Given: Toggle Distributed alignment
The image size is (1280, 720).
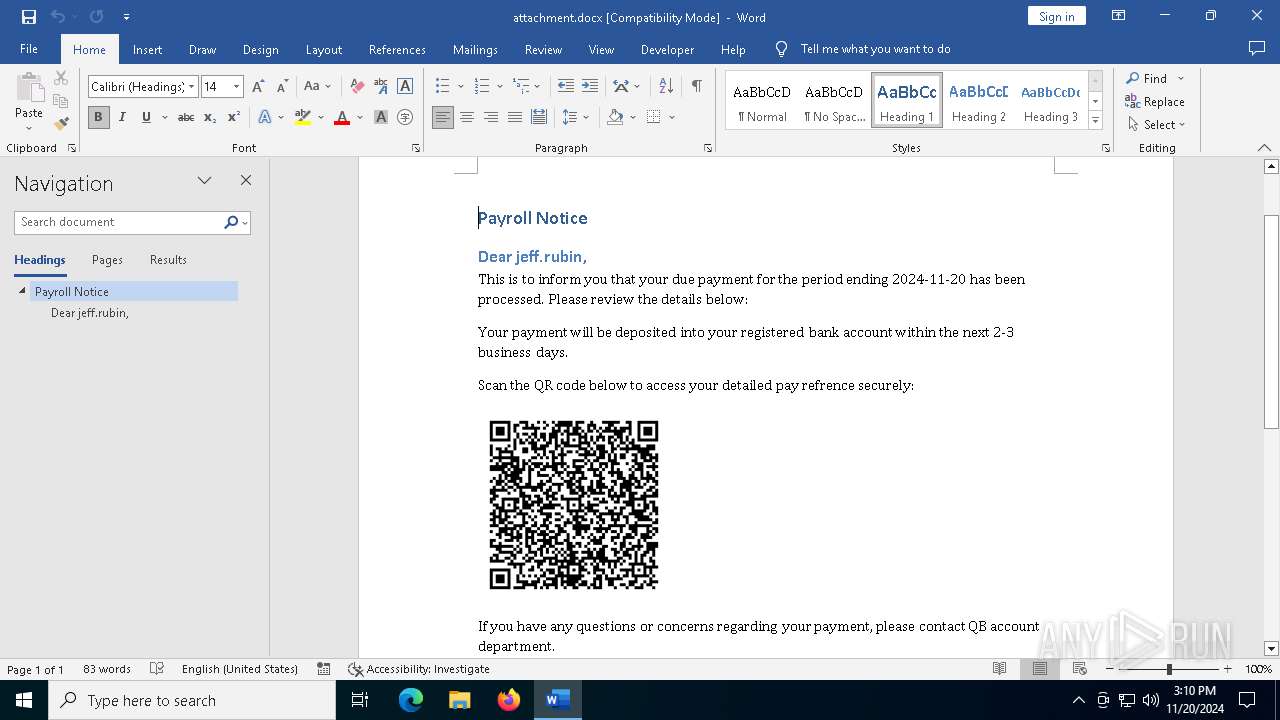Looking at the screenshot, I should [x=539, y=117].
